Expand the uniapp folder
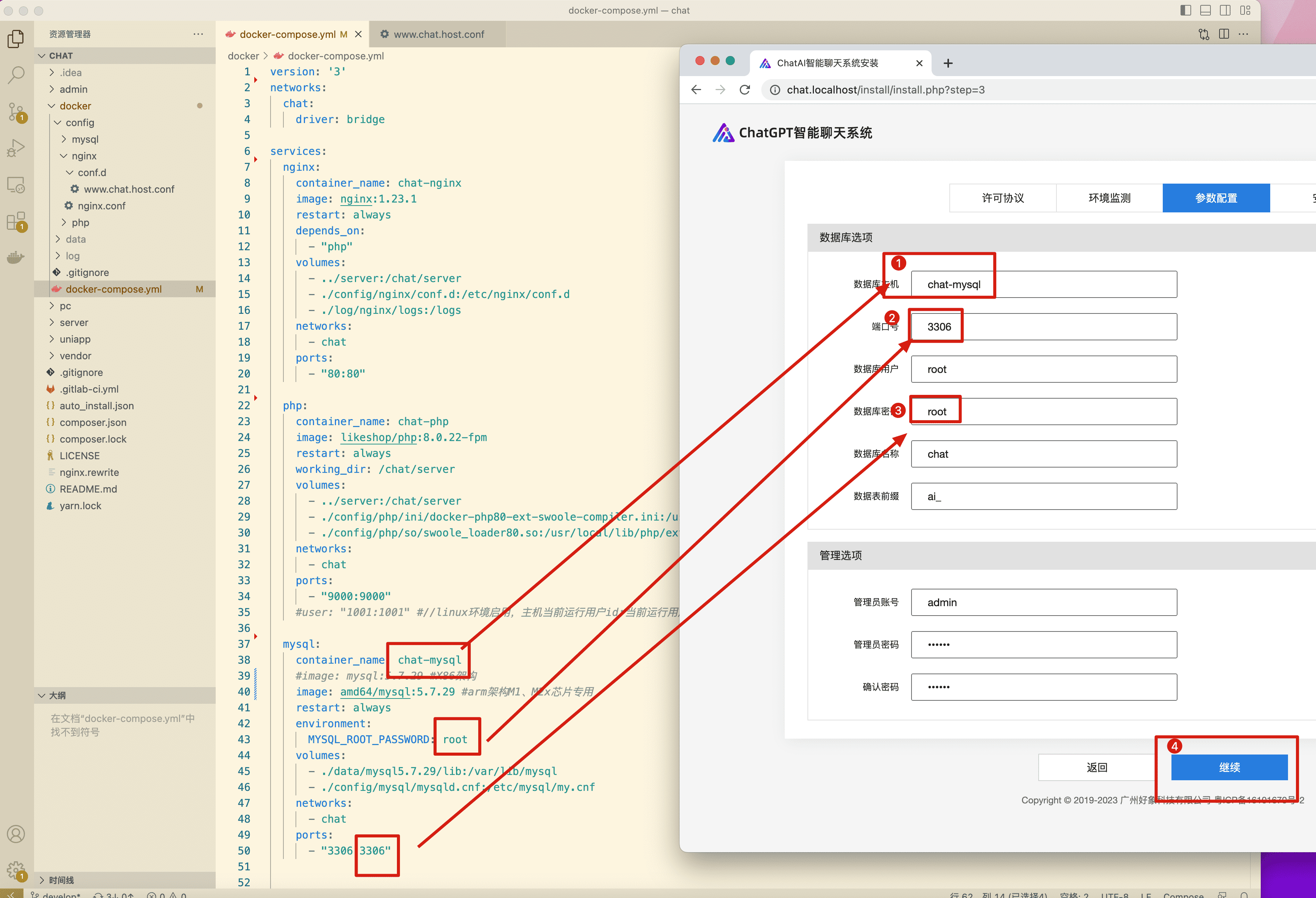The image size is (1316, 898). (x=124, y=339)
